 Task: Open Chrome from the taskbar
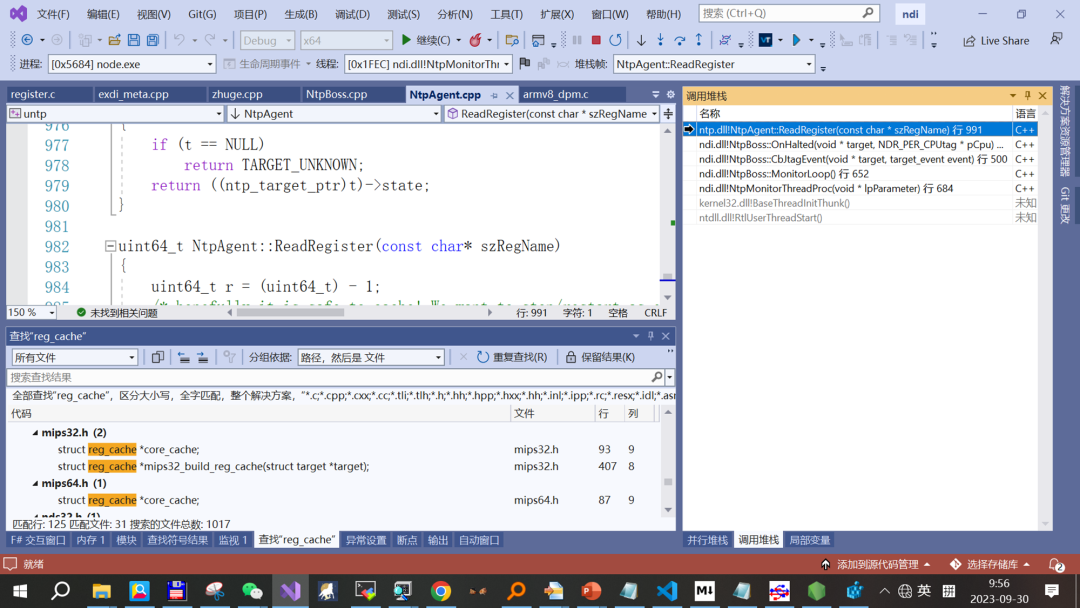pyautogui.click(x=441, y=591)
